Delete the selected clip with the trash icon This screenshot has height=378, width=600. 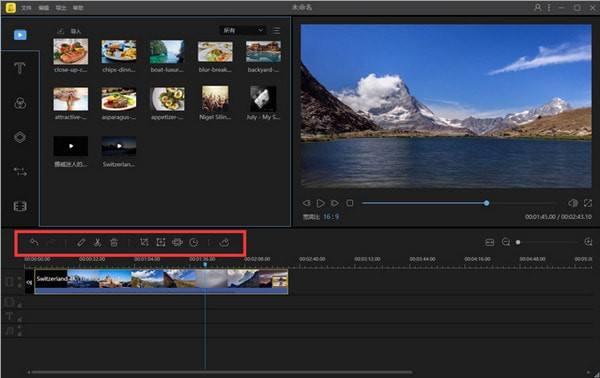114,242
